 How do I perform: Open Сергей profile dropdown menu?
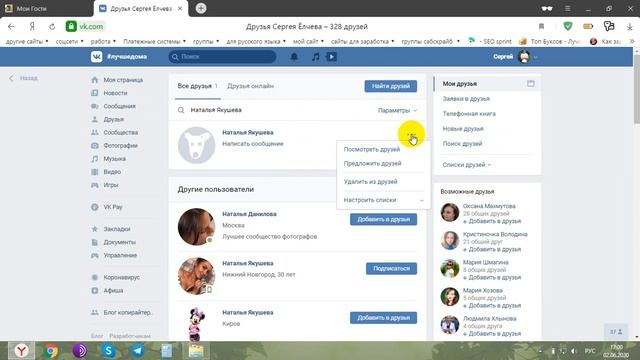point(515,57)
